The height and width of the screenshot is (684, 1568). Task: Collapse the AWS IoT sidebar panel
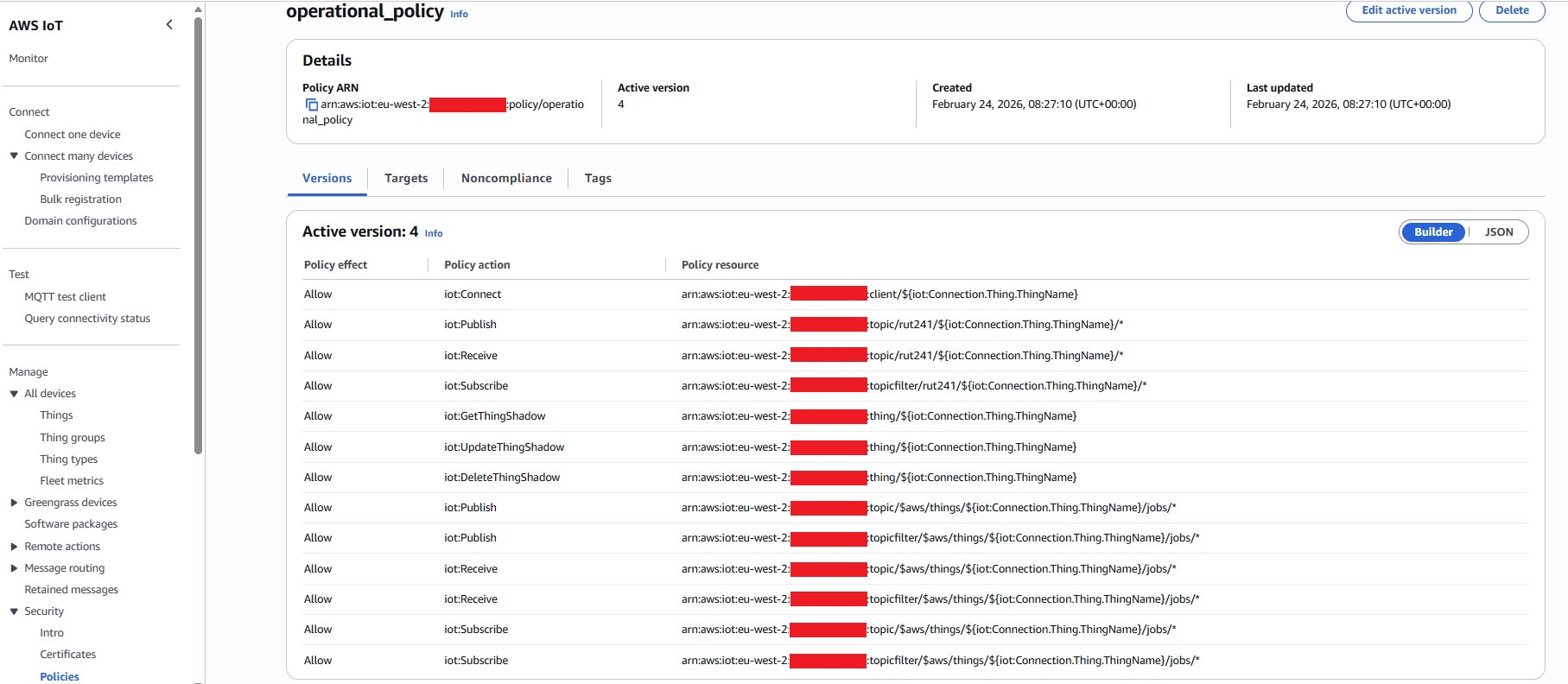point(169,25)
